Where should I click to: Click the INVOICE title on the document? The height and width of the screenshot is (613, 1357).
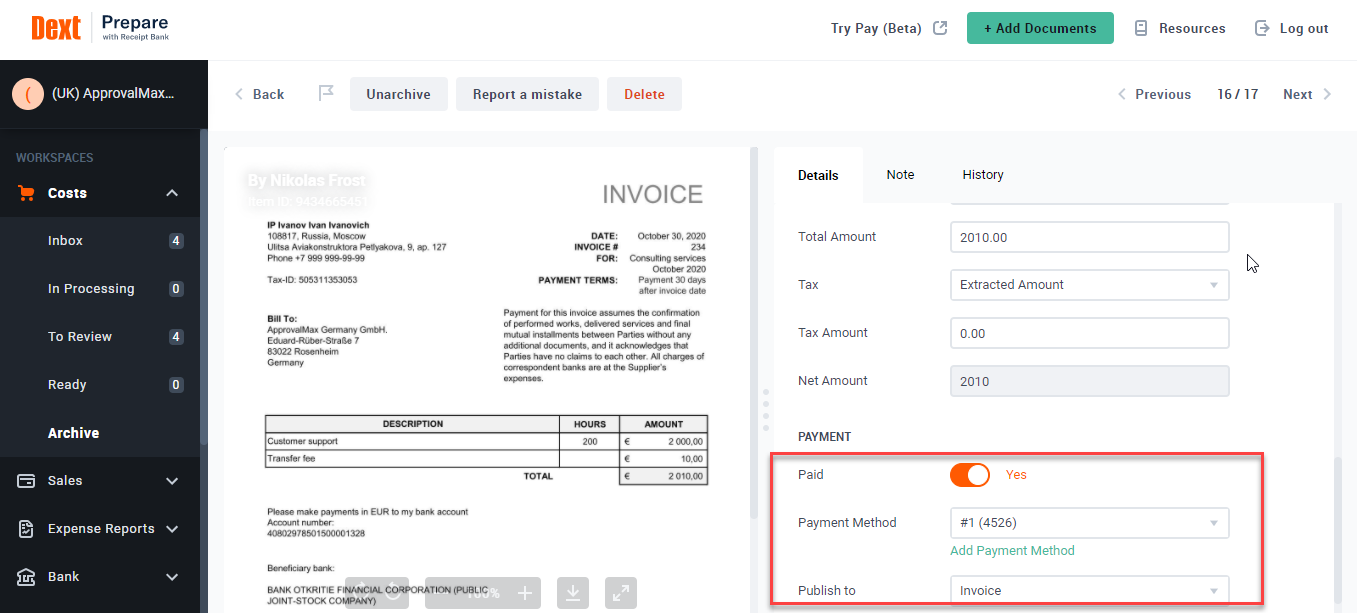coord(652,194)
